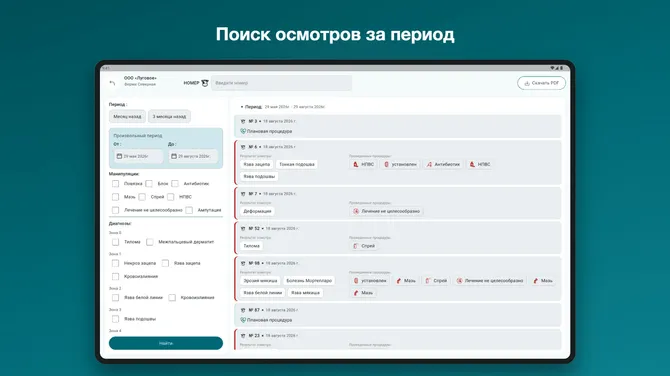Click the Язва подошвы tag in card № 6
The width and height of the screenshot is (670, 376).
[259, 176]
